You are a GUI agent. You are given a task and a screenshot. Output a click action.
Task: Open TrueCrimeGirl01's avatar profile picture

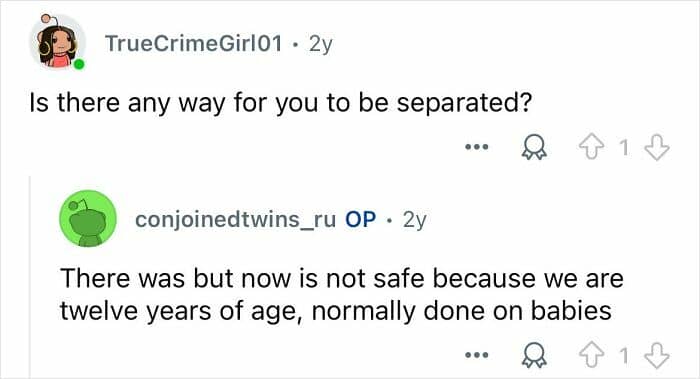point(57,42)
